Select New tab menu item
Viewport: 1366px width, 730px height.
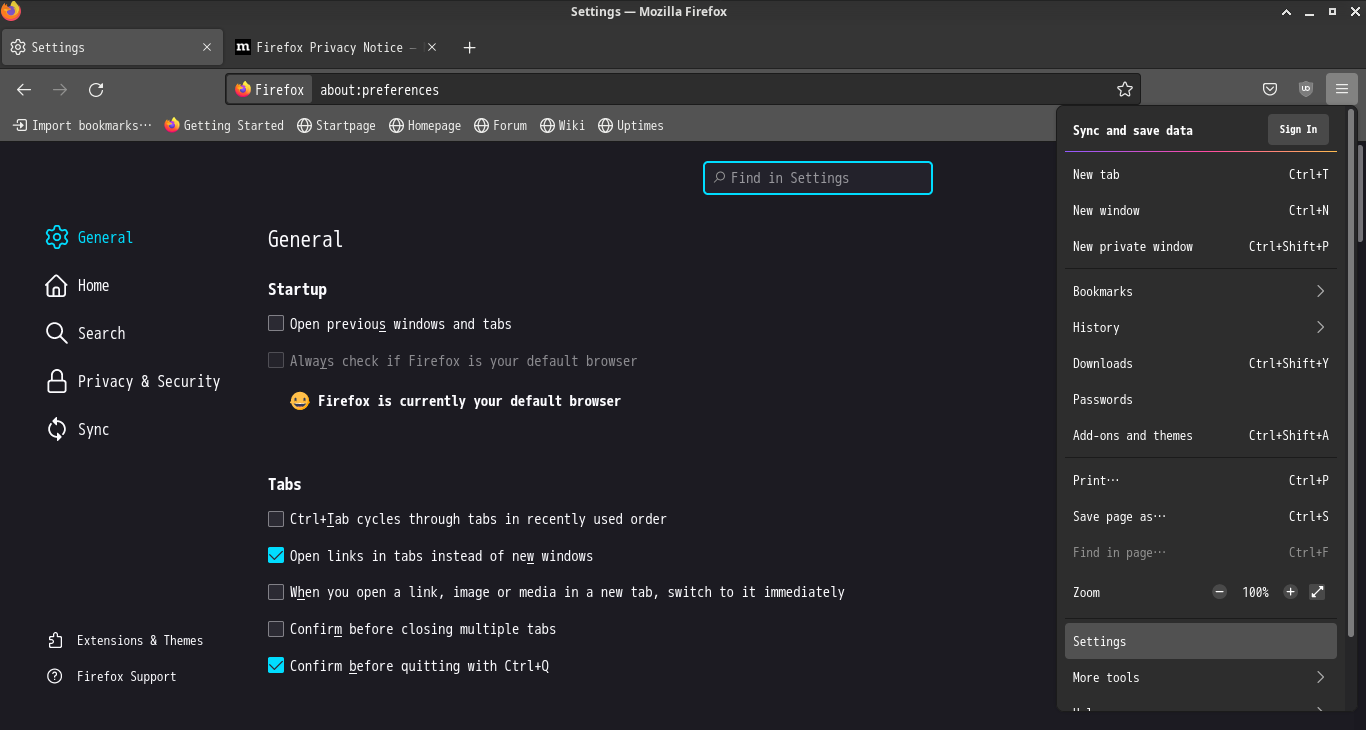coord(1200,174)
